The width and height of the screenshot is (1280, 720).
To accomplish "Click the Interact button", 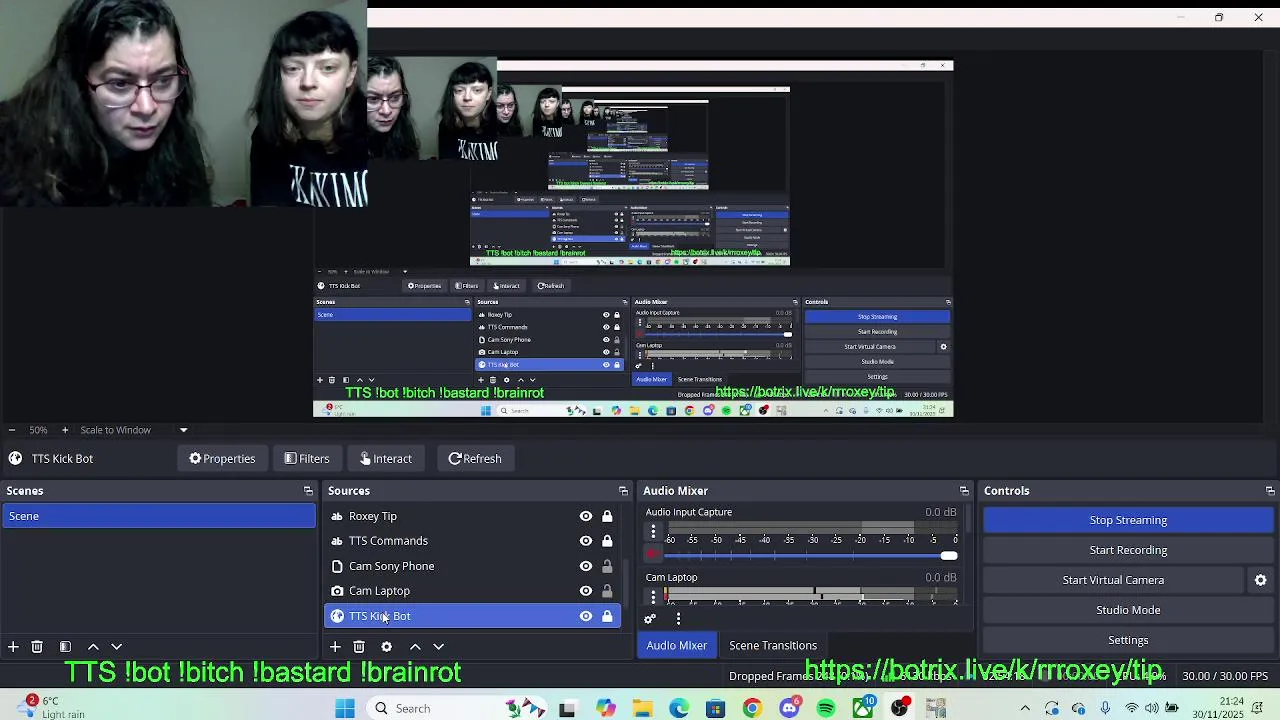I will 385,458.
